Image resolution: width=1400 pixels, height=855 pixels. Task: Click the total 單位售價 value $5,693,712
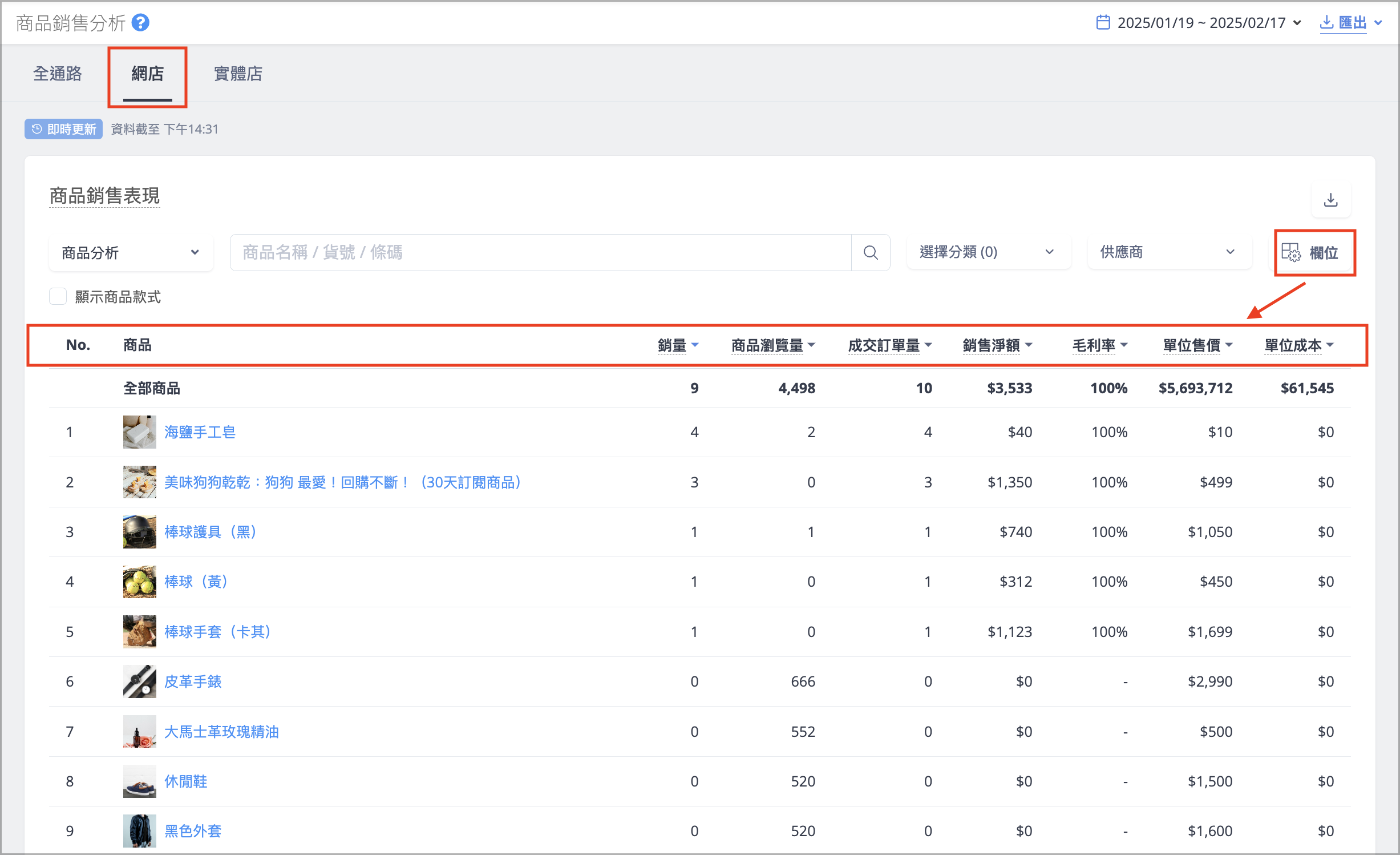pyautogui.click(x=1196, y=388)
